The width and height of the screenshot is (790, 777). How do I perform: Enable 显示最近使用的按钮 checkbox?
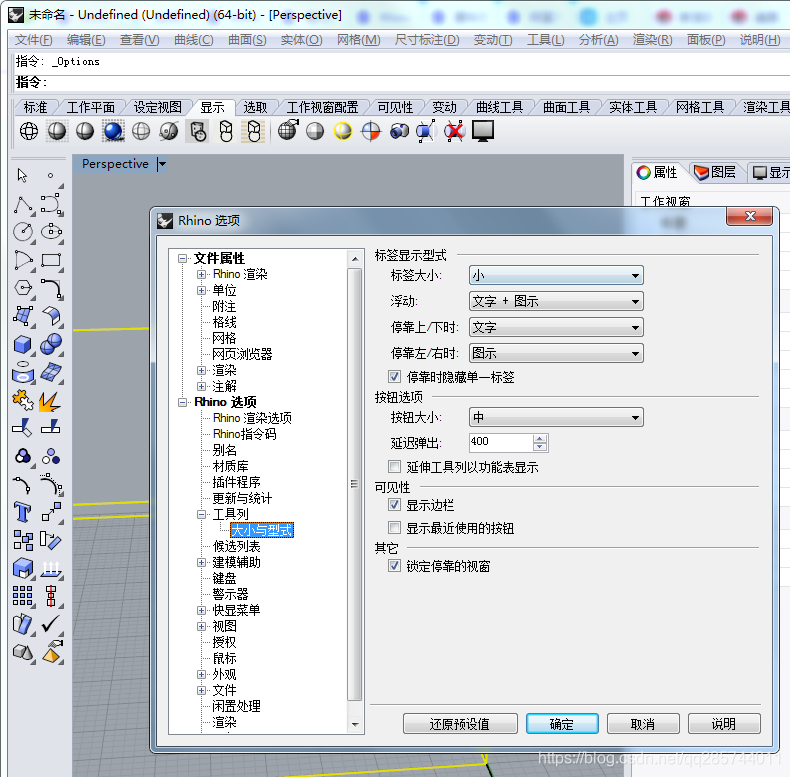[394, 528]
